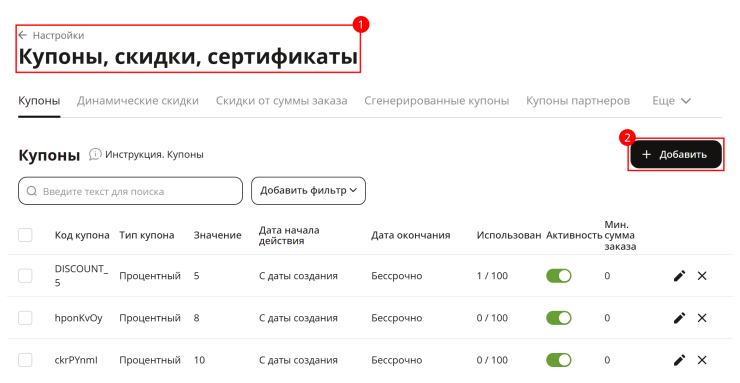This screenshot has height=383, width=740.
Task: Select the DISCOUNT_5 coupon code cell
Action: tap(81, 276)
